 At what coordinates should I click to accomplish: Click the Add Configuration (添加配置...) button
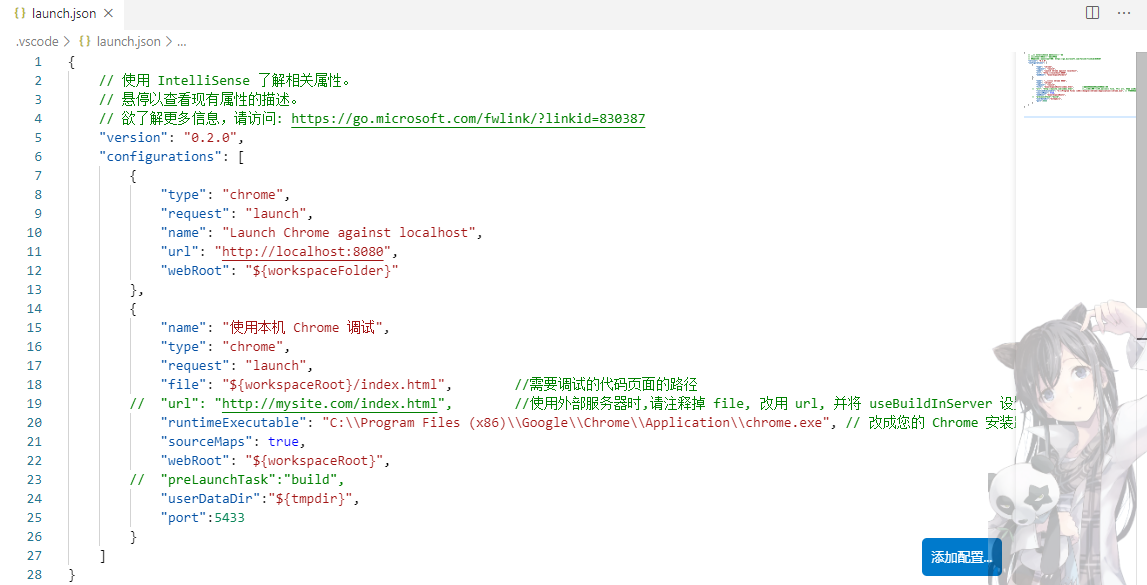(961, 557)
